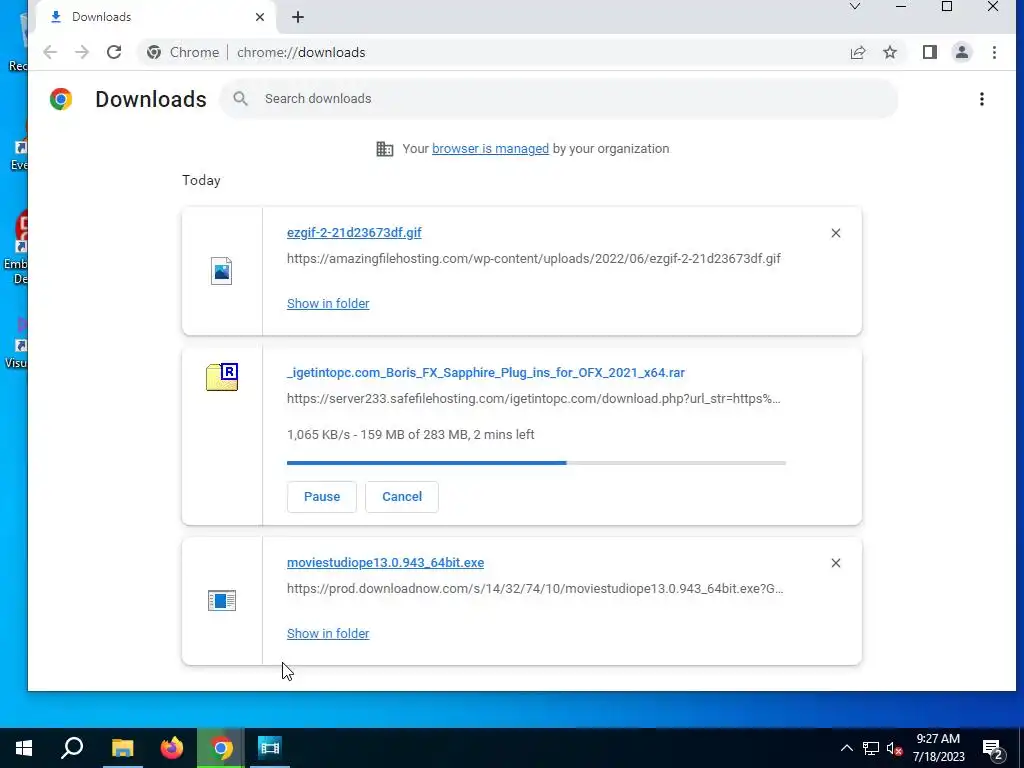Show hidden system tray icons

[846, 748]
